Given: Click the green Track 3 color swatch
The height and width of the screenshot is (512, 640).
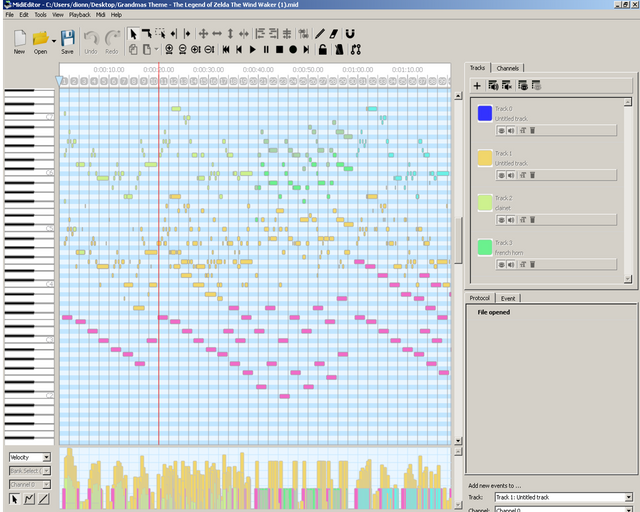Looking at the screenshot, I should (485, 247).
